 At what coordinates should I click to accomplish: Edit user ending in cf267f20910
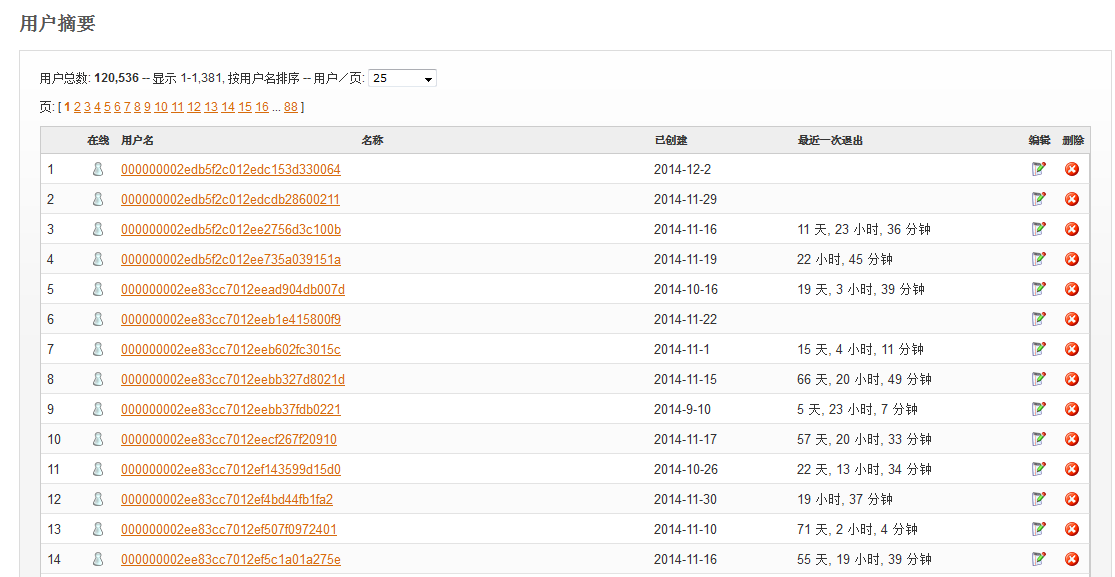tap(1039, 438)
